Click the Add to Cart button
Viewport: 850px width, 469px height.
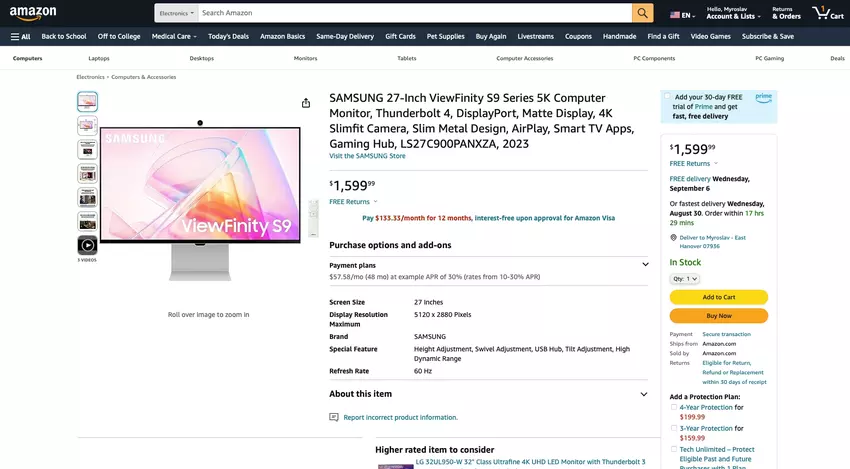(x=719, y=297)
